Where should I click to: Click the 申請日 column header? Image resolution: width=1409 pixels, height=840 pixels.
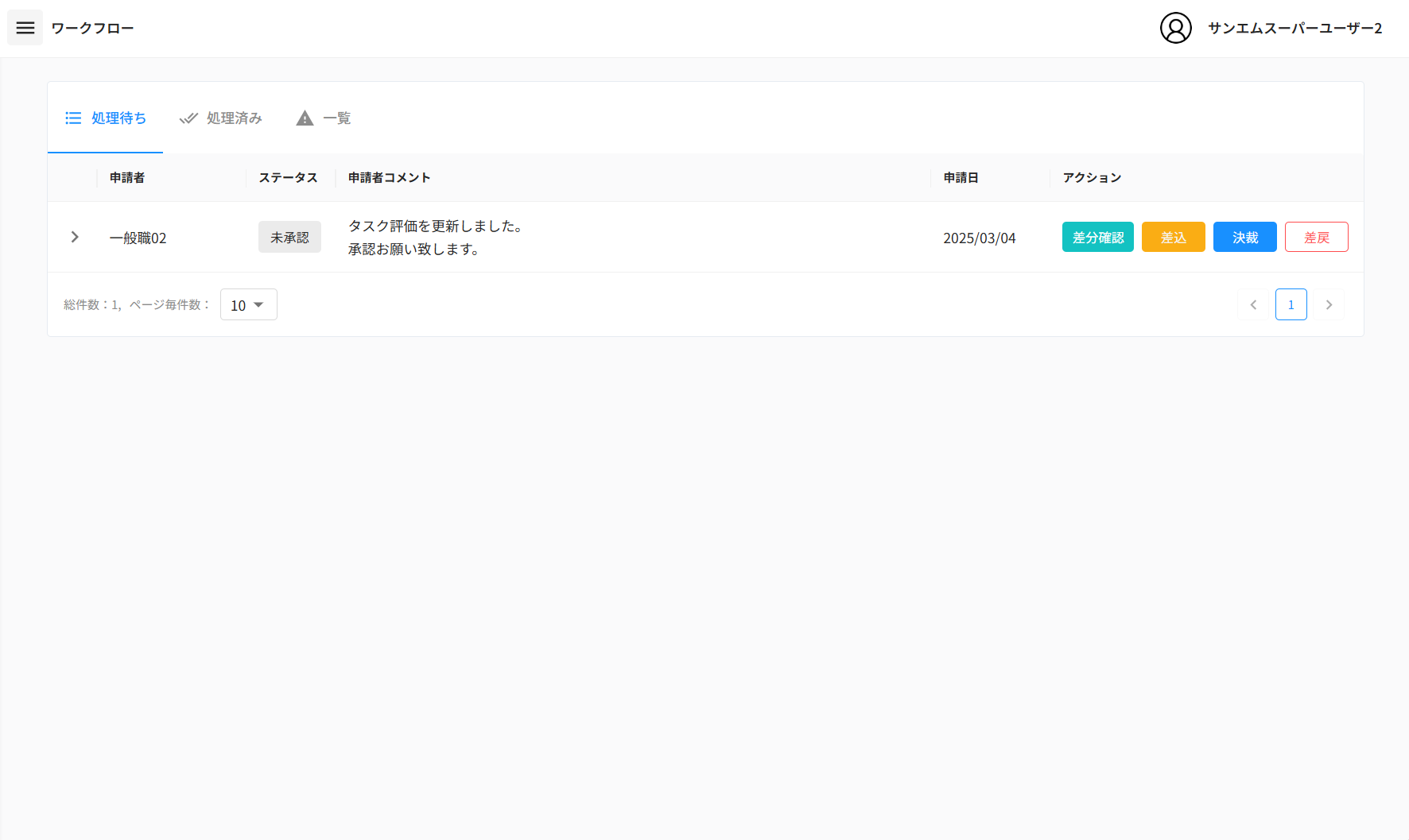point(961,177)
